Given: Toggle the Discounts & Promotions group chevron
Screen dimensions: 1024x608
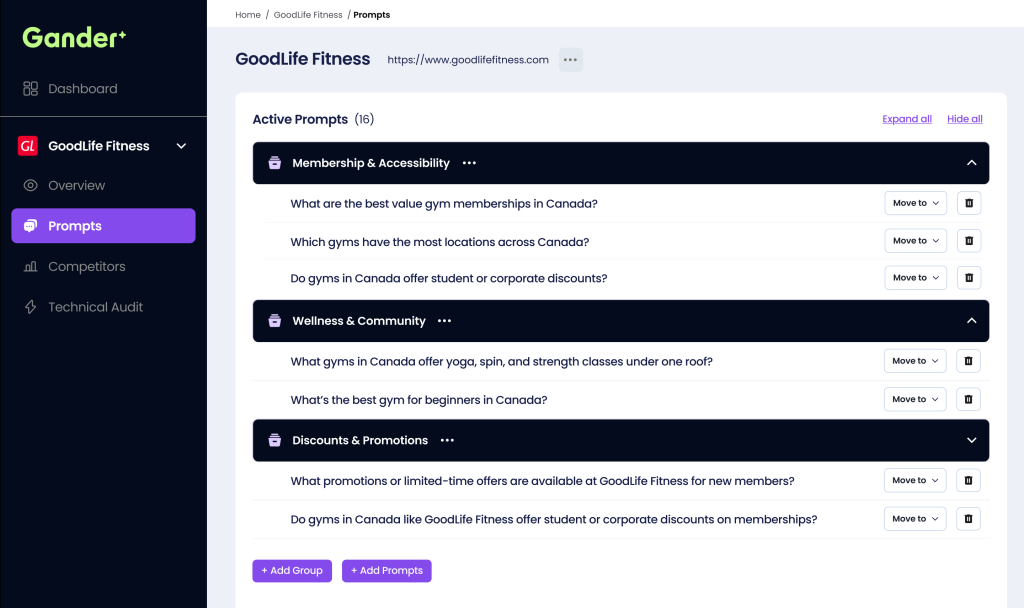Looking at the screenshot, I should tap(971, 440).
